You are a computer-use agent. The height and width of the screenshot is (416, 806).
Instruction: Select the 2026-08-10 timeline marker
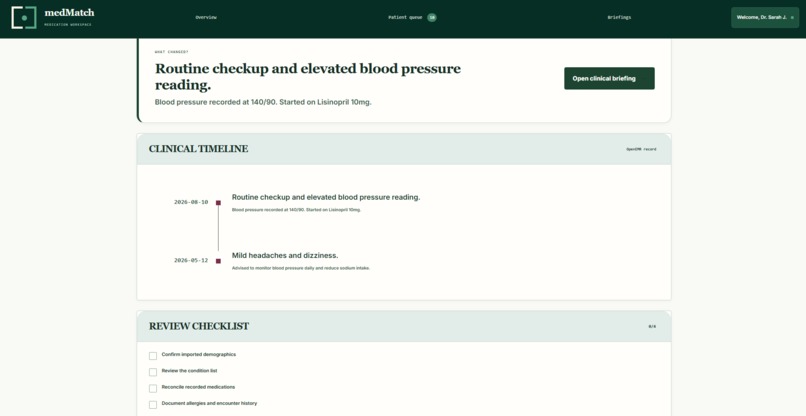[218, 203]
